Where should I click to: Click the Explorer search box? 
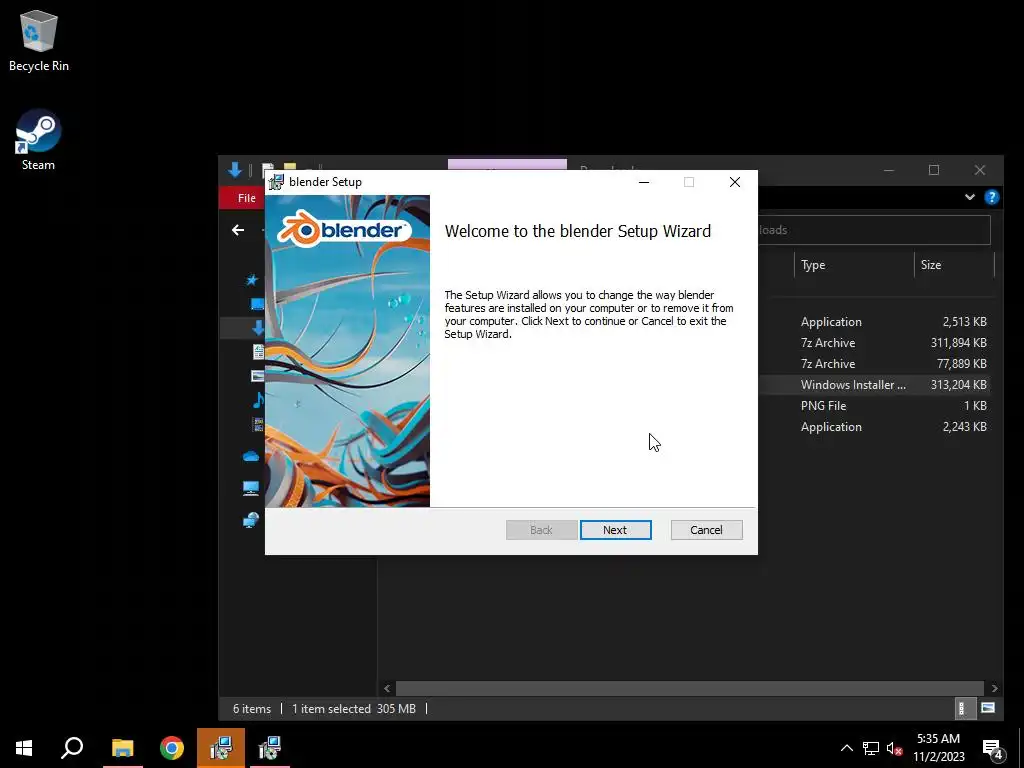pyautogui.click(x=874, y=230)
